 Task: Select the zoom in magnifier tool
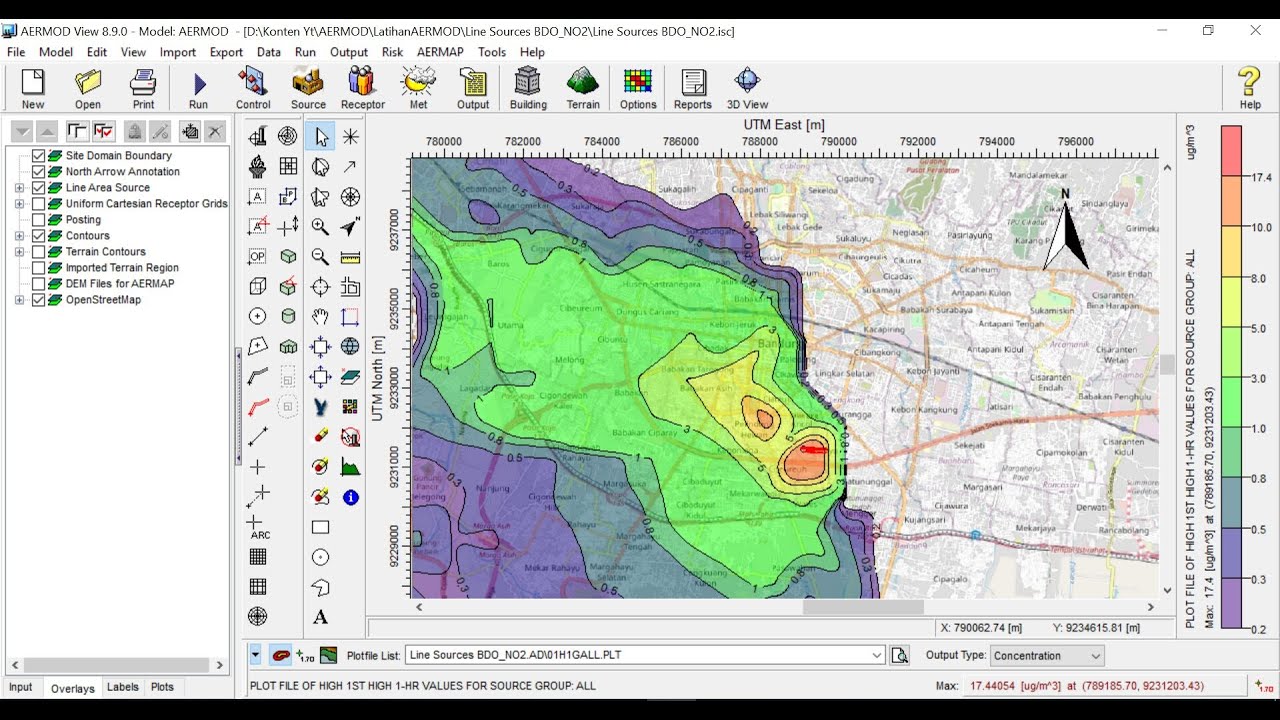(320, 227)
